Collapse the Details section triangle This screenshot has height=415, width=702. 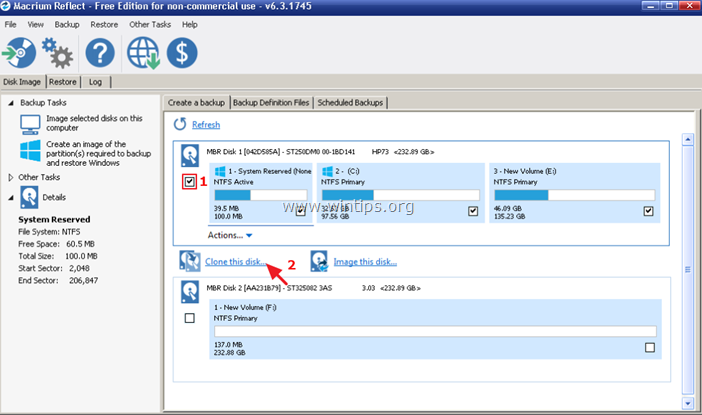(x=11, y=198)
